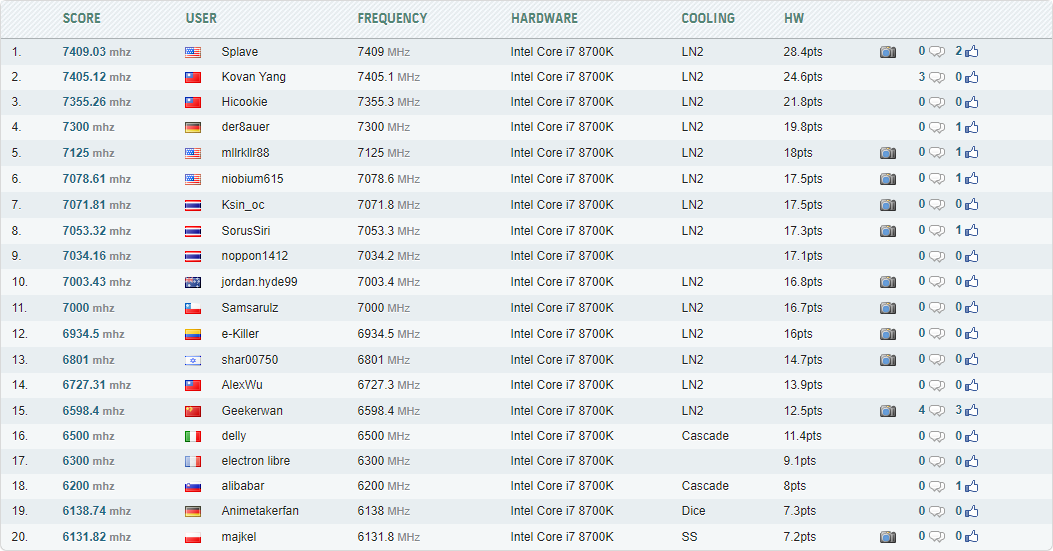The width and height of the screenshot is (1053, 551).
Task: Open the 6500 MHz score link by delly
Action: pos(89,436)
